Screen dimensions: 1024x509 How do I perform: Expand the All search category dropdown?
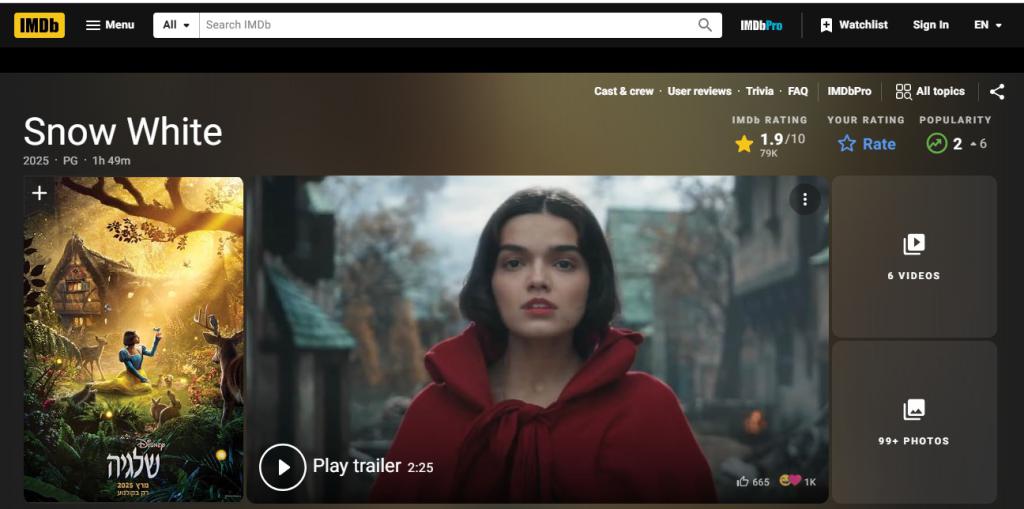tap(176, 25)
